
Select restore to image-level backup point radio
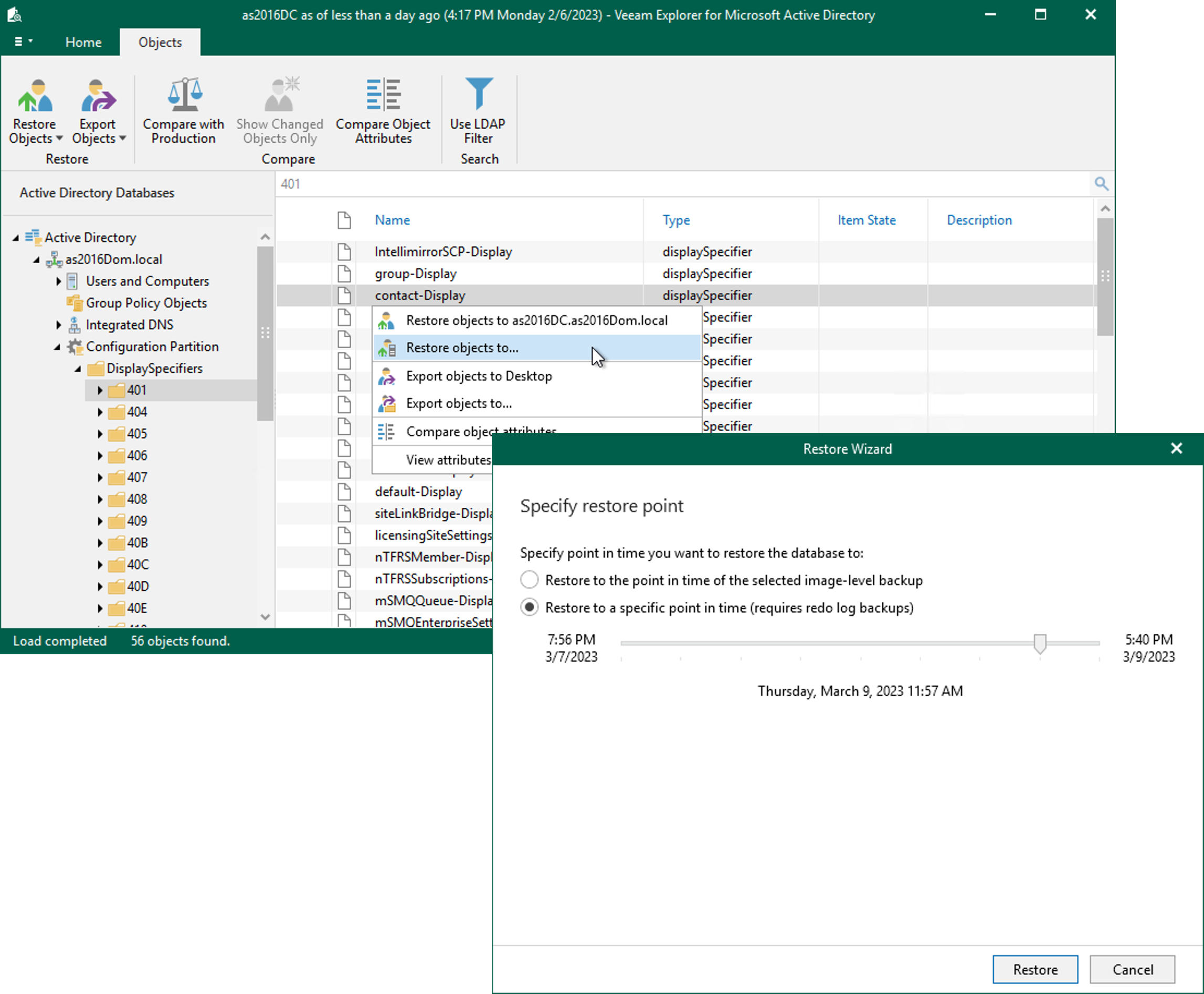click(x=530, y=580)
